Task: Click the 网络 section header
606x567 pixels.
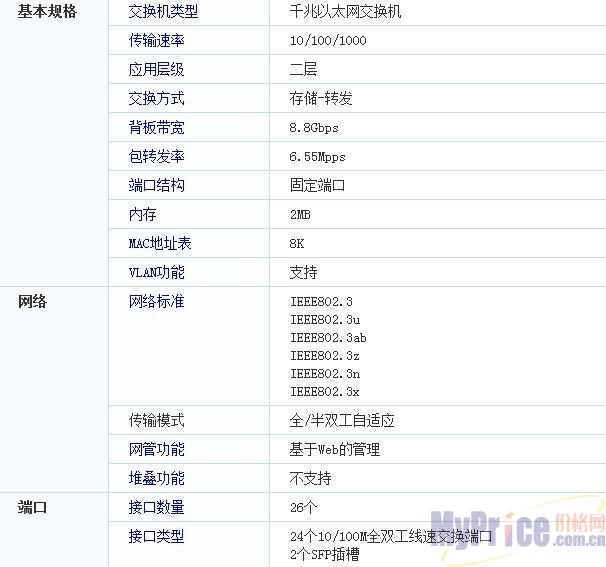Action: 32,301
